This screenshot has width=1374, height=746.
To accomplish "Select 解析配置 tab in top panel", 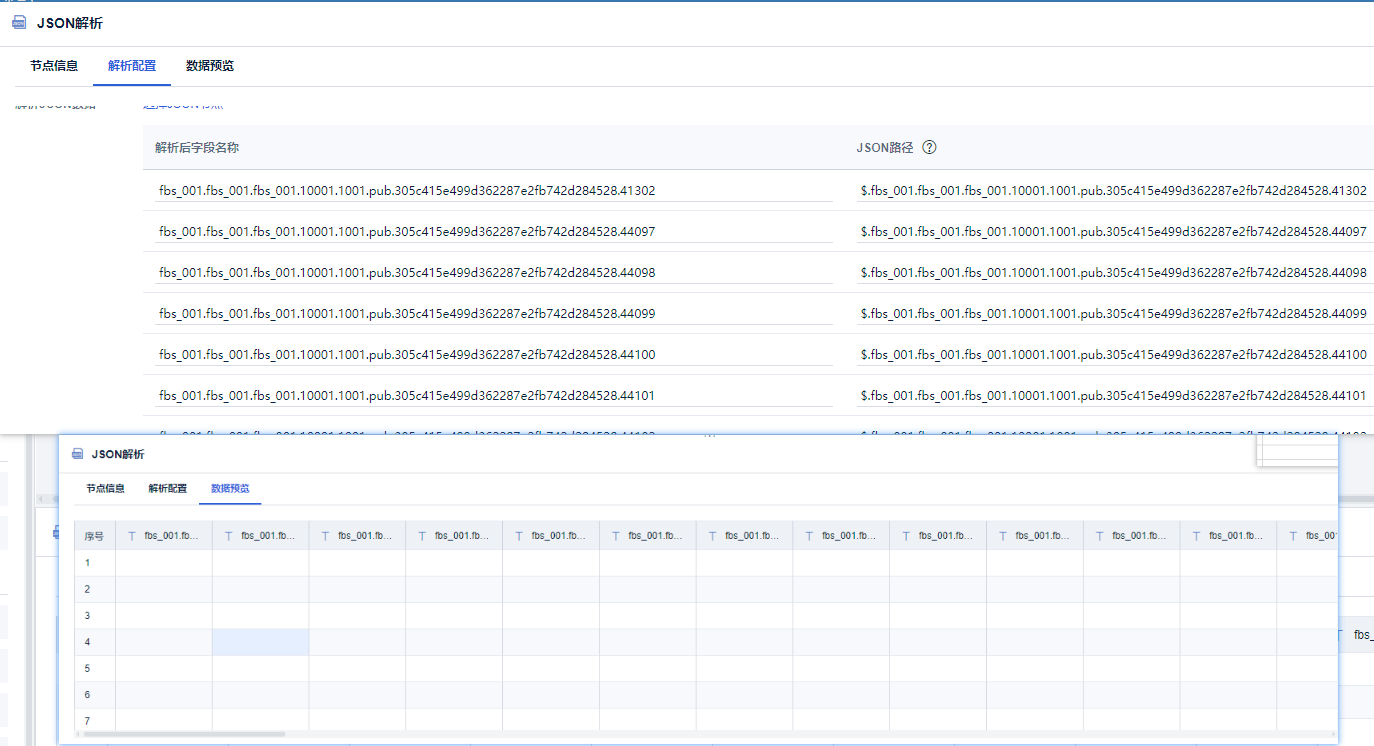I will (x=132, y=66).
